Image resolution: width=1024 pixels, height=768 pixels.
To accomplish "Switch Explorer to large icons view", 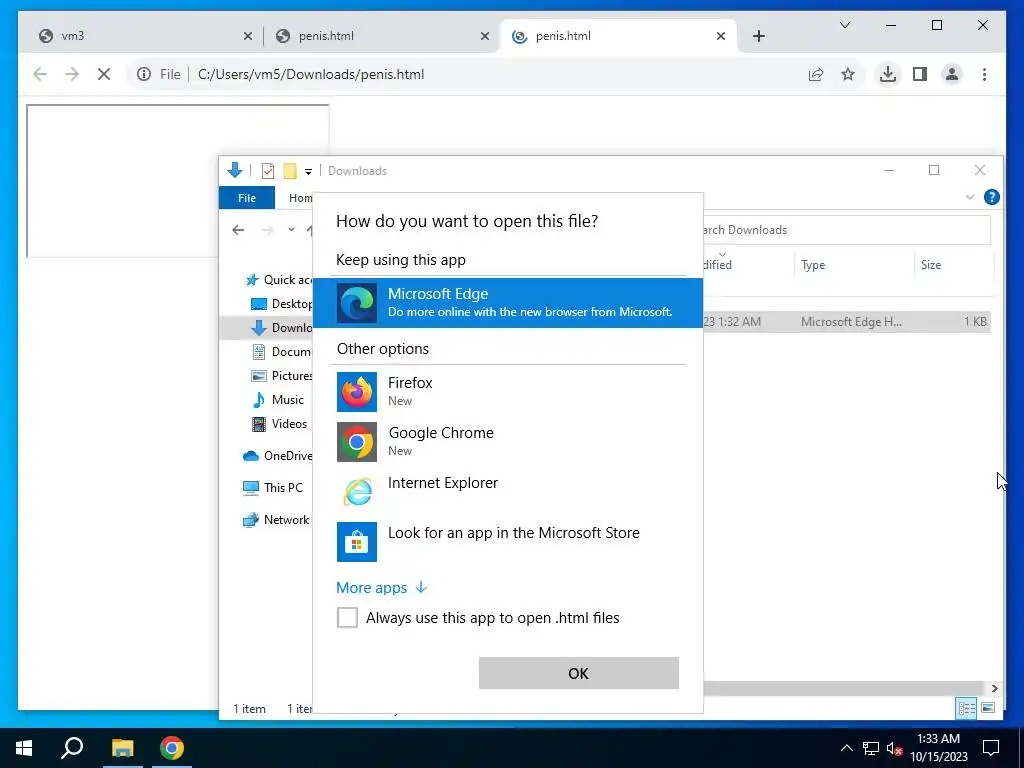I will pyautogui.click(x=988, y=708).
